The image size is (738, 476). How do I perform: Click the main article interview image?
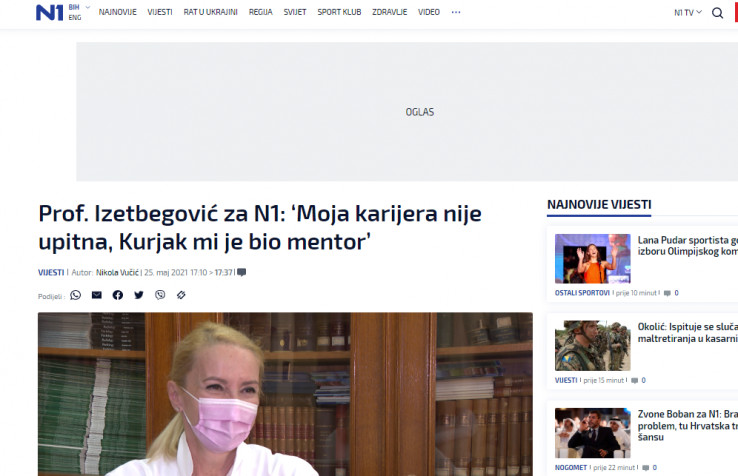click(x=285, y=394)
